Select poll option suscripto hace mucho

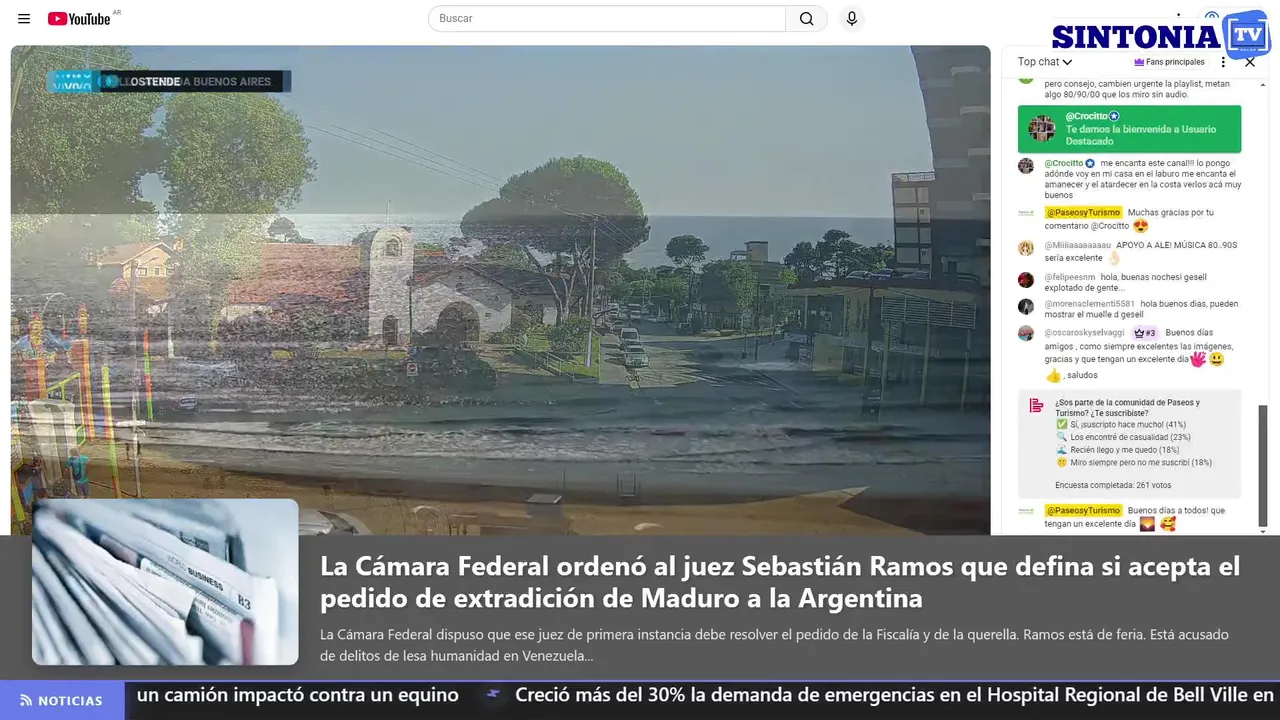[1121, 425]
